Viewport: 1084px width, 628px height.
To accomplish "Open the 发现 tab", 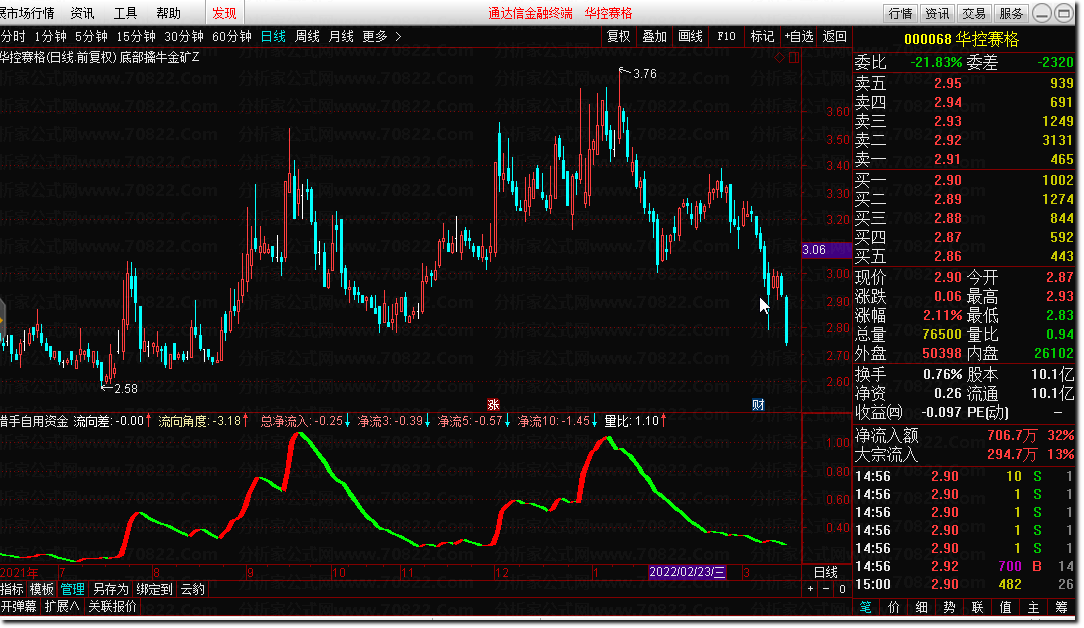I will click(x=224, y=13).
